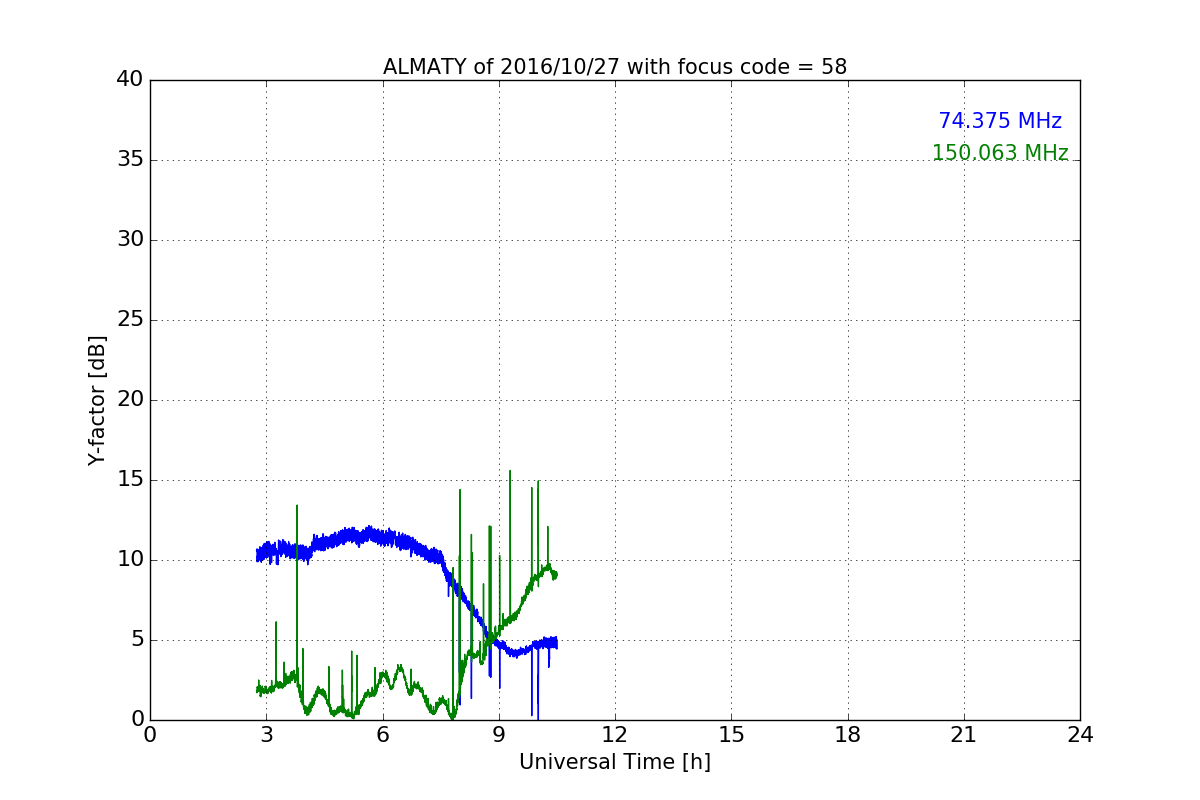Click y-axis tick label '10'
The height and width of the screenshot is (800, 1200).
[x=129, y=560]
